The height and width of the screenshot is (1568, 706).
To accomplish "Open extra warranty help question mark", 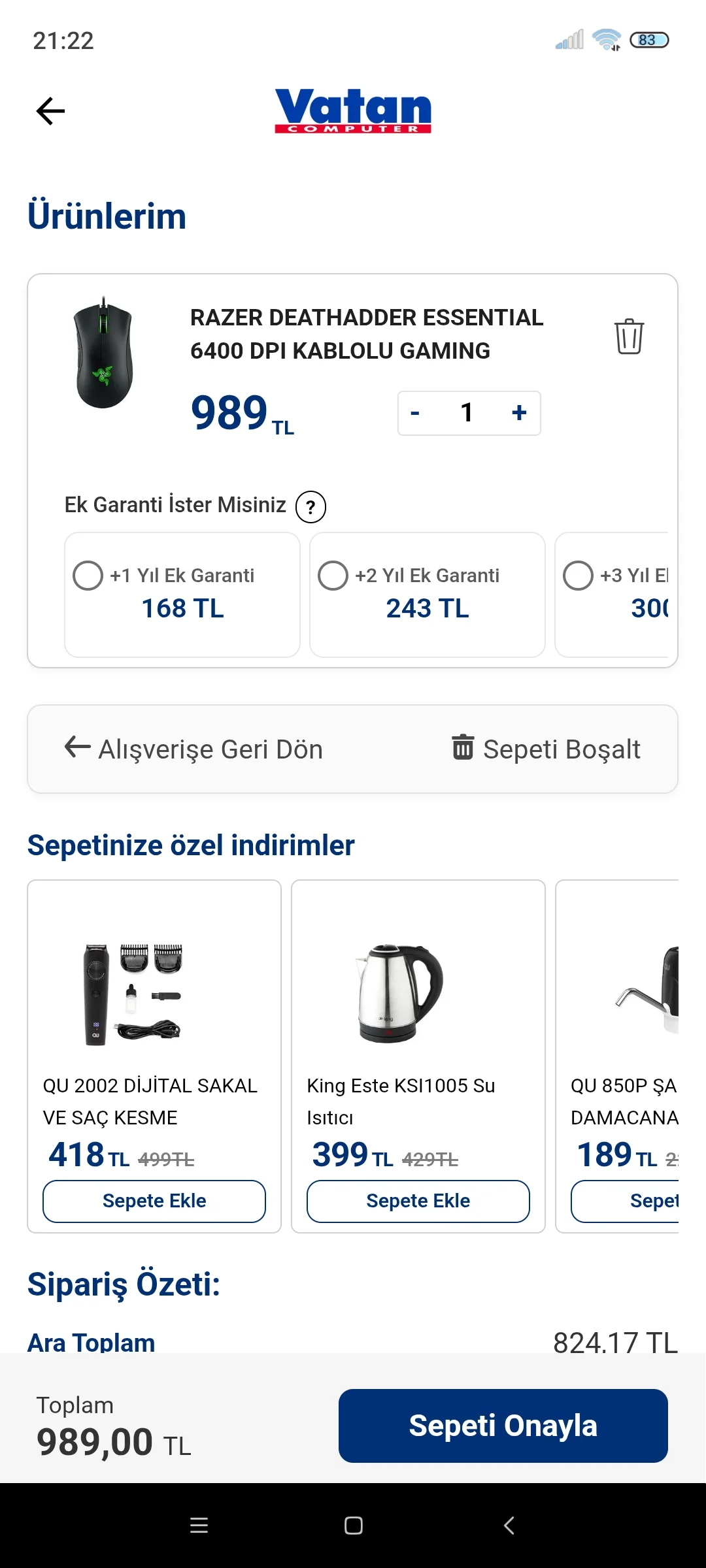I will [x=311, y=507].
